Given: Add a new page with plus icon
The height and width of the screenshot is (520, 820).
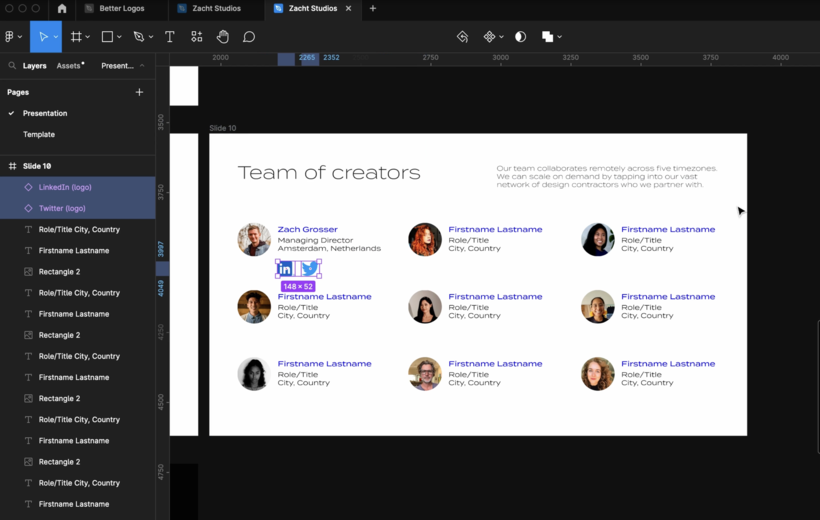Looking at the screenshot, I should point(139,92).
